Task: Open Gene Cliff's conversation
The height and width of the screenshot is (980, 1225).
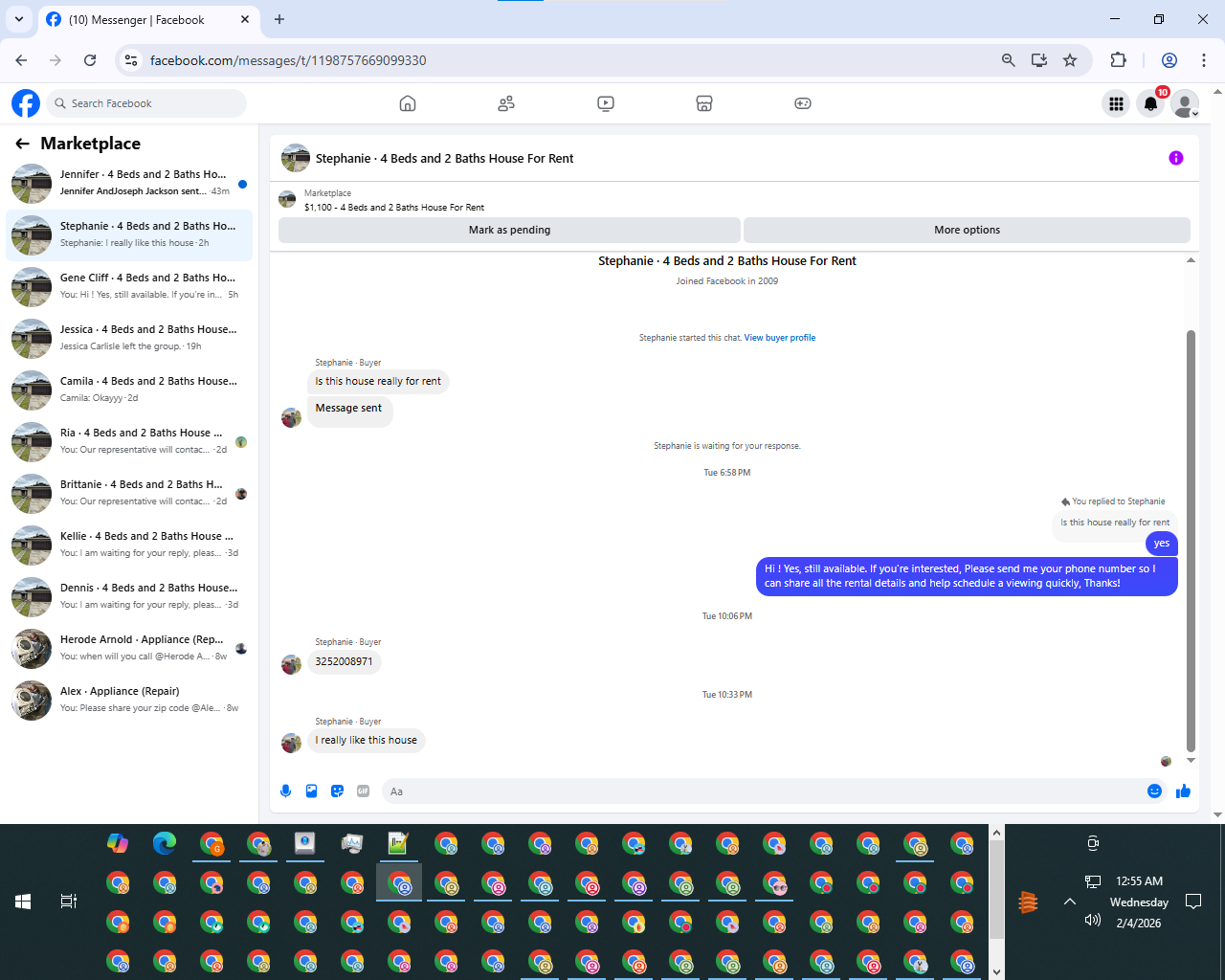Action: tap(129, 286)
